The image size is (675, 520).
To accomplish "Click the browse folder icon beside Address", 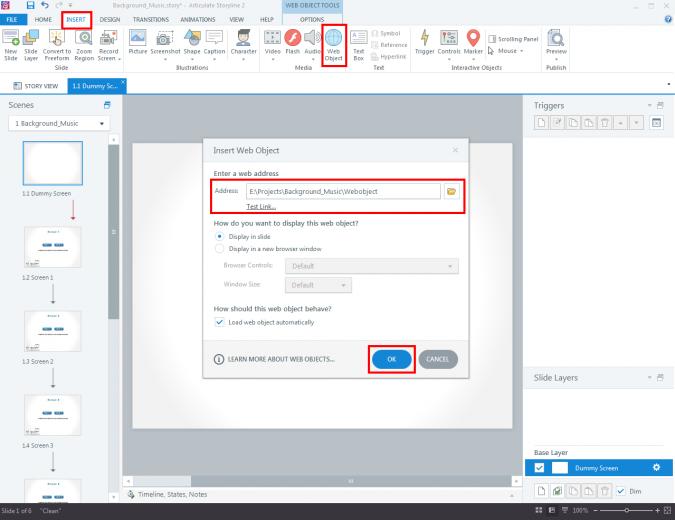I will click(451, 191).
